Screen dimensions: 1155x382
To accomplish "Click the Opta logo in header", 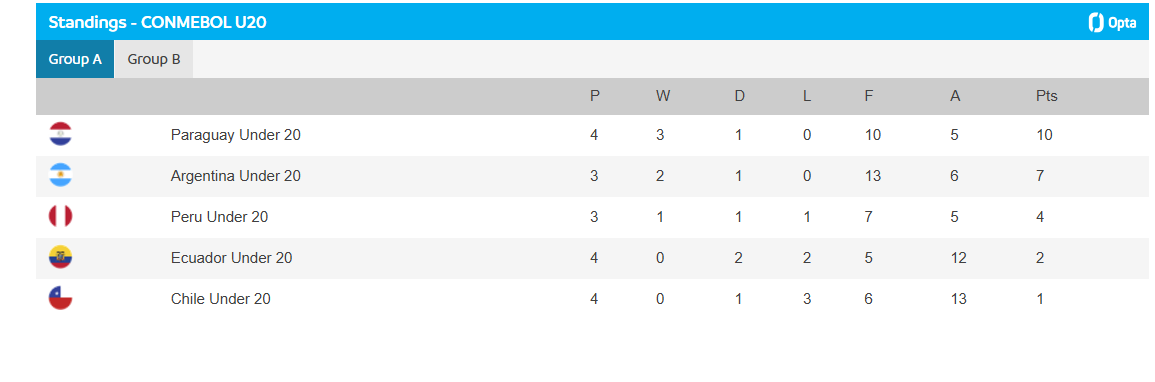I will pos(1112,23).
